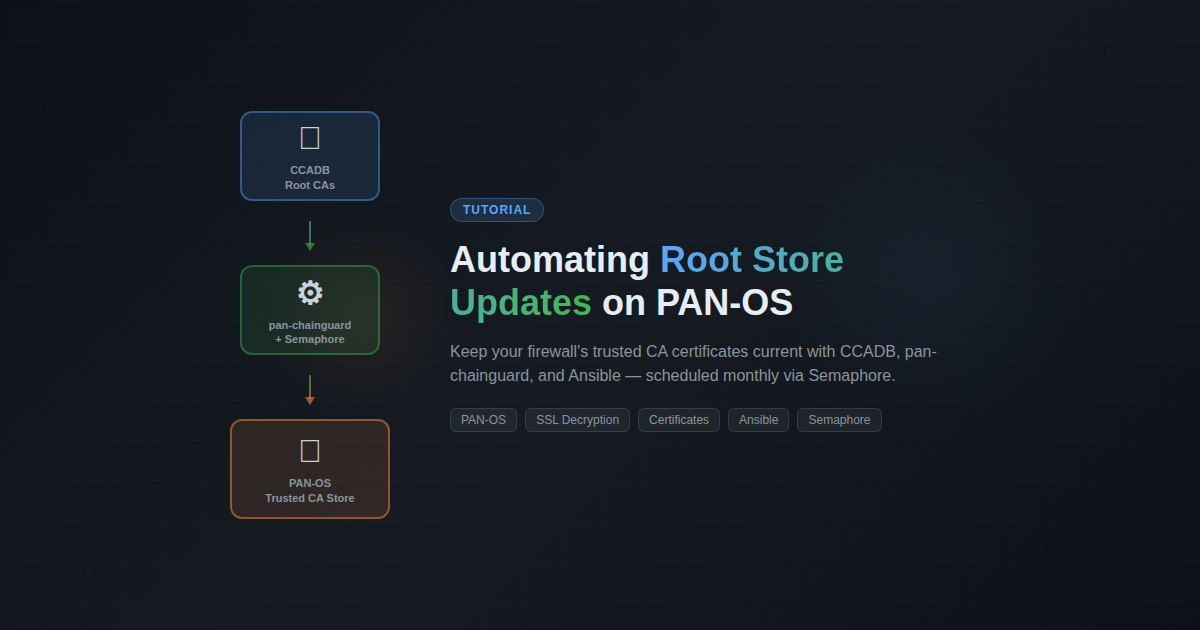Pick the Ansible tag
The height and width of the screenshot is (630, 1200).
[x=758, y=420]
